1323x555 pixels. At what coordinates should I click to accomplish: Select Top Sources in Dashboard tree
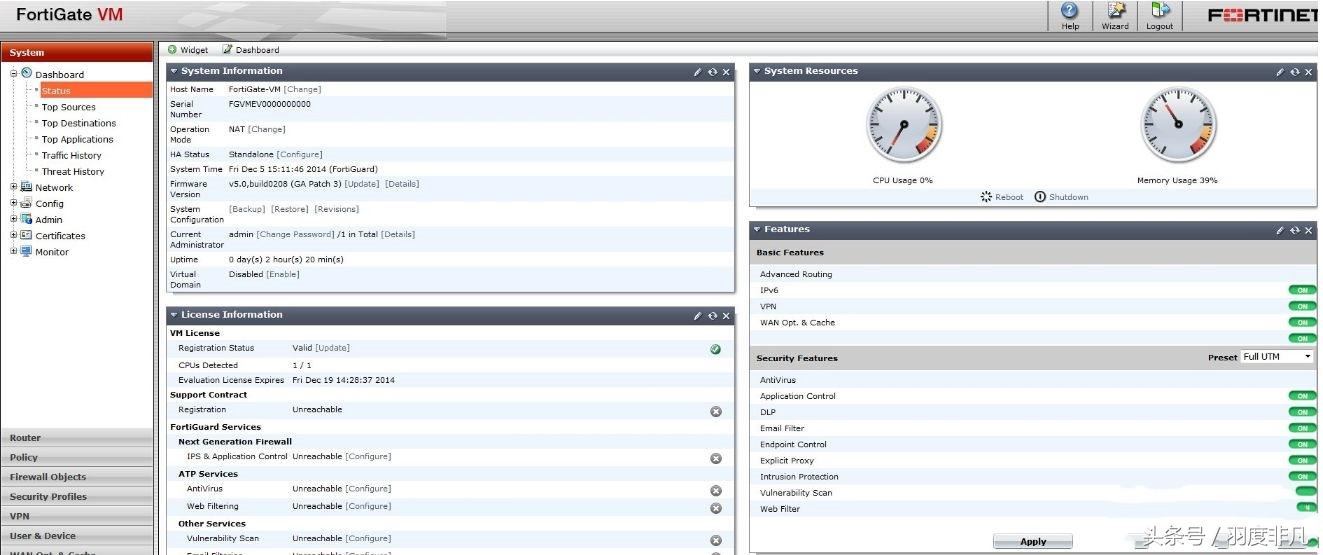(x=68, y=107)
